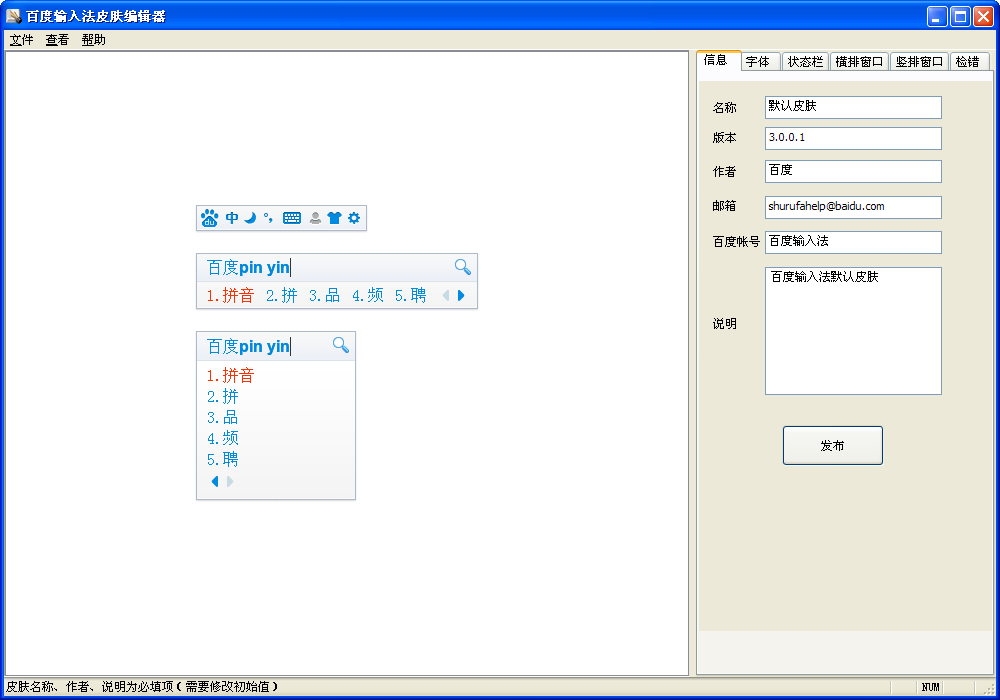Open the skin T-shirt icon
The image size is (1000, 700).
point(334,218)
